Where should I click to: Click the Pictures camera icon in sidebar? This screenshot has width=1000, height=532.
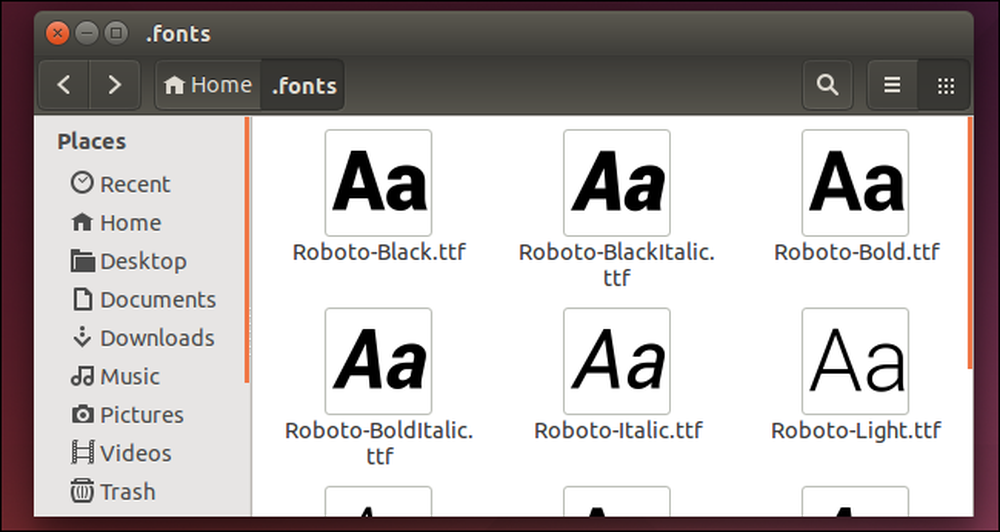(x=82, y=415)
